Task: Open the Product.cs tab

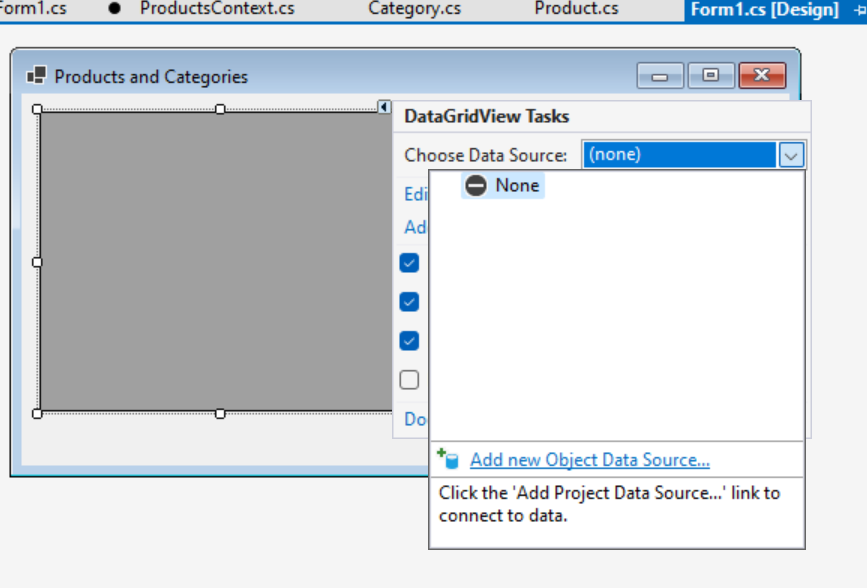Action: [576, 9]
